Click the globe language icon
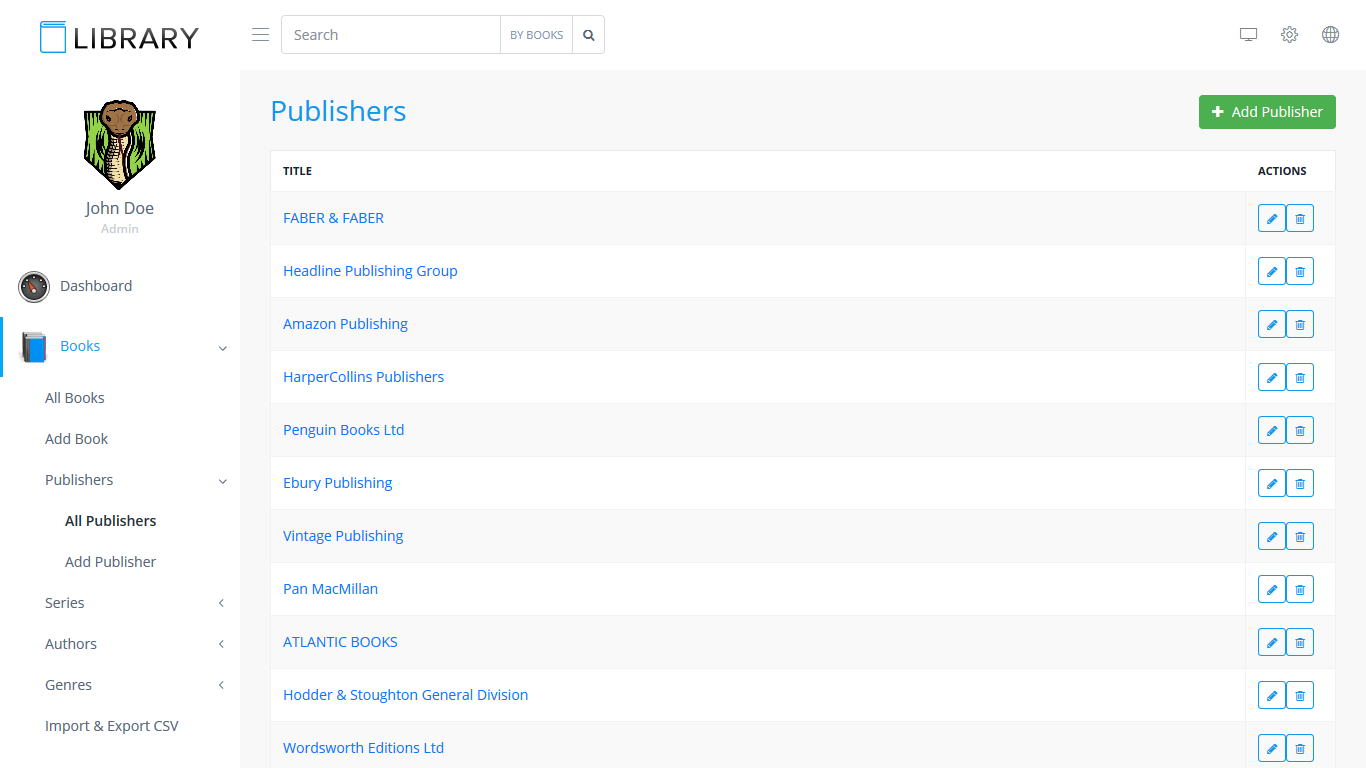Viewport: 1366px width, 768px height. 1330,35
